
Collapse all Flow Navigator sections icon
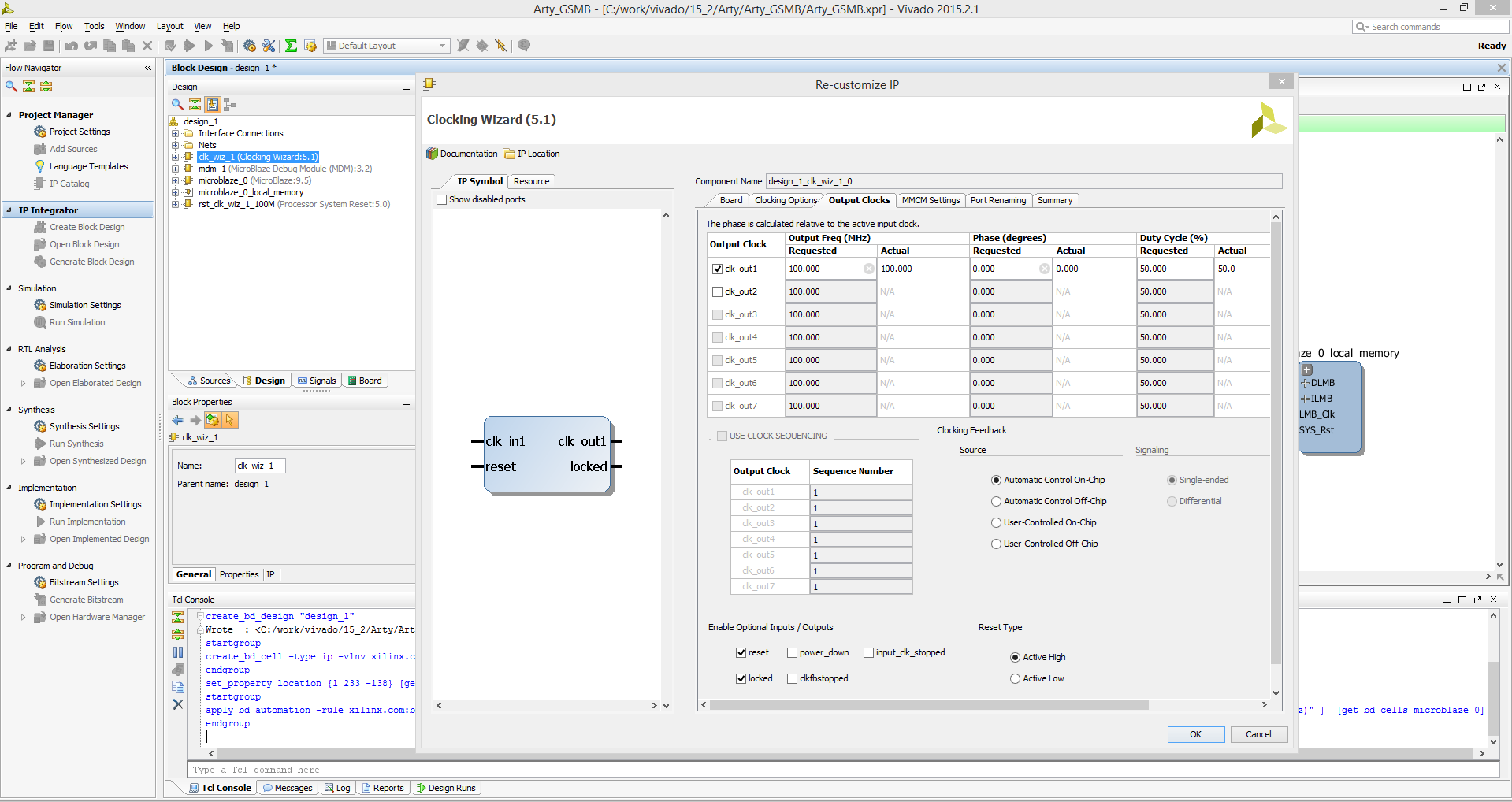(28, 87)
